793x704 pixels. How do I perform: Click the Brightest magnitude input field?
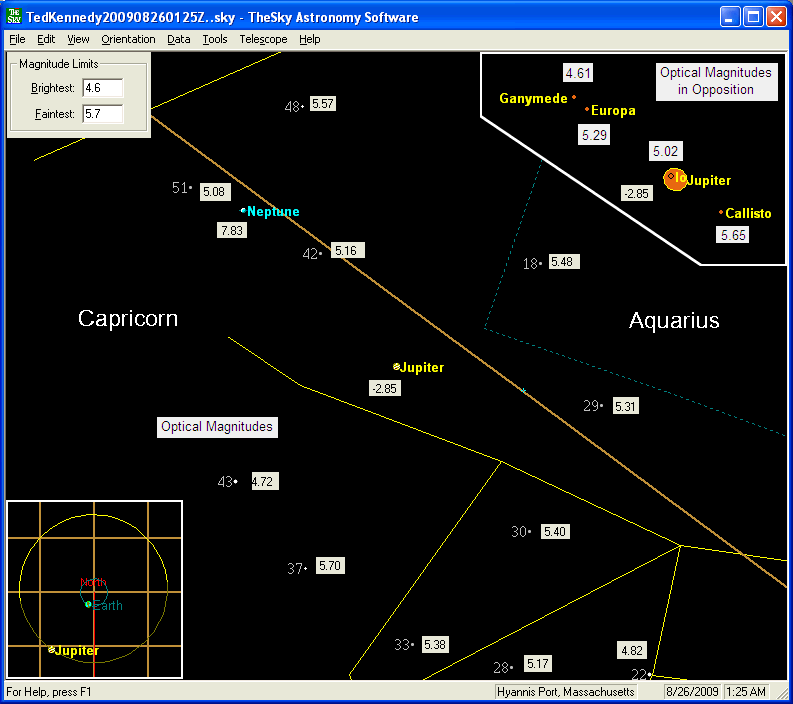tap(102, 88)
